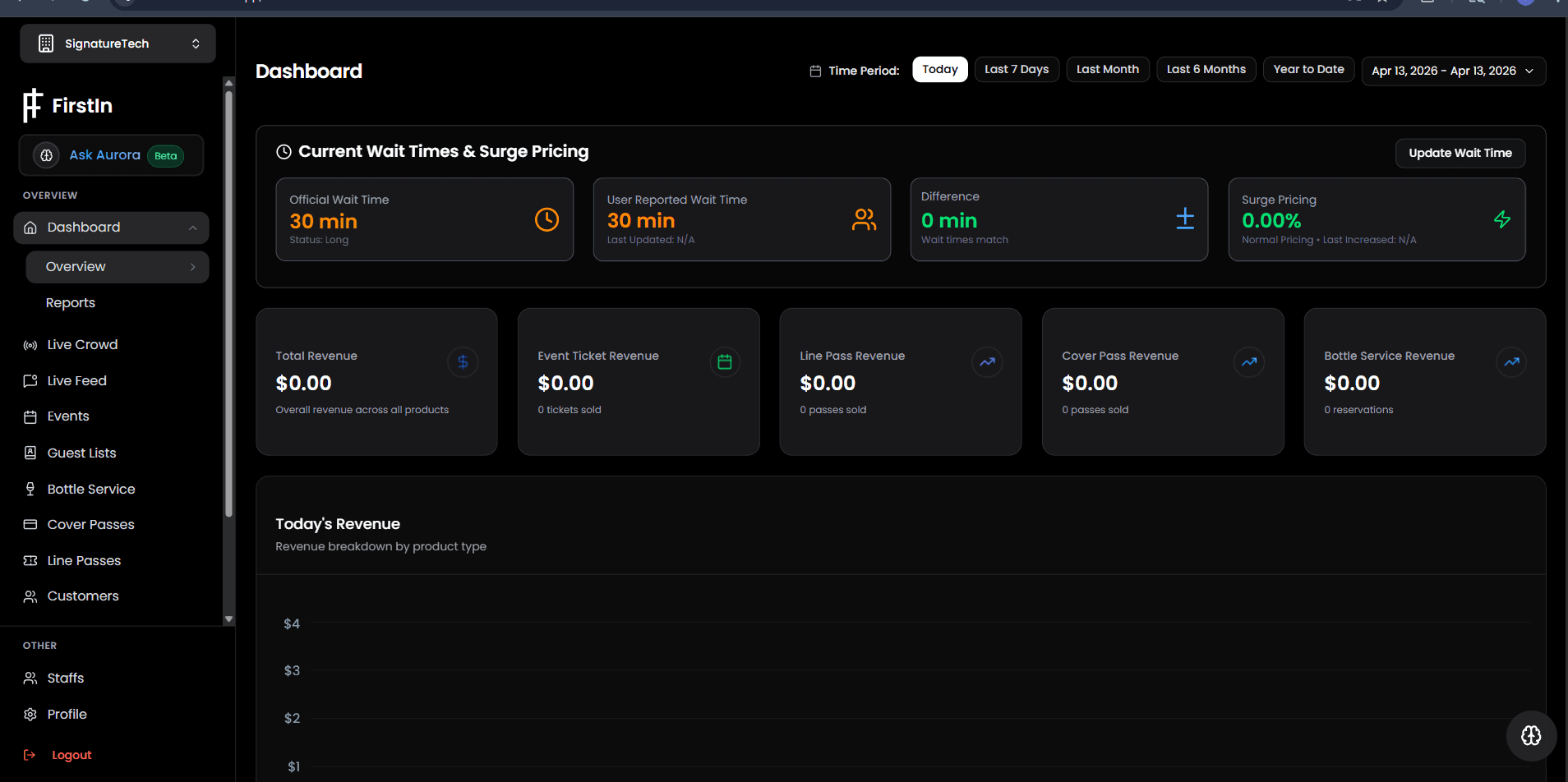Click the Line Pass Revenue trend icon

(987, 362)
